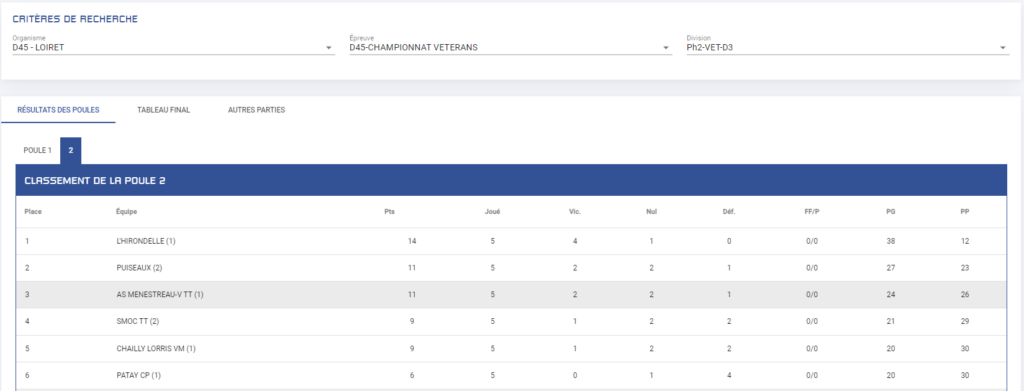Click the Organisme dropdown arrow
This screenshot has width=1024, height=391.
coord(329,48)
